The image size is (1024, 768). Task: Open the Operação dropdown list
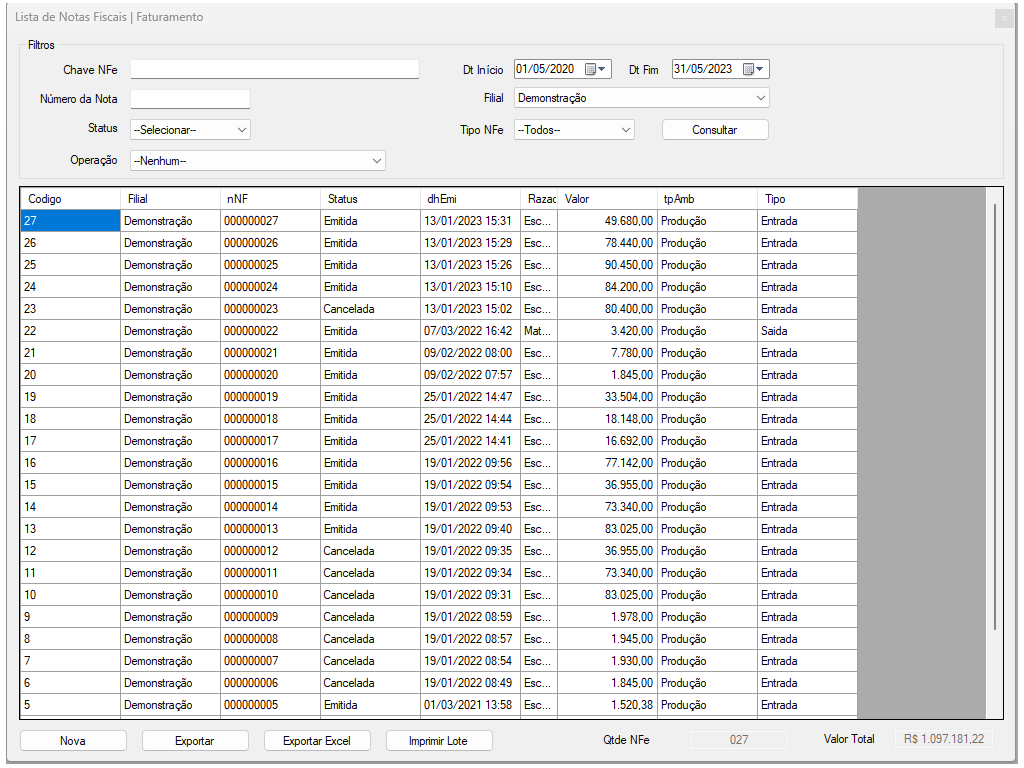click(376, 160)
